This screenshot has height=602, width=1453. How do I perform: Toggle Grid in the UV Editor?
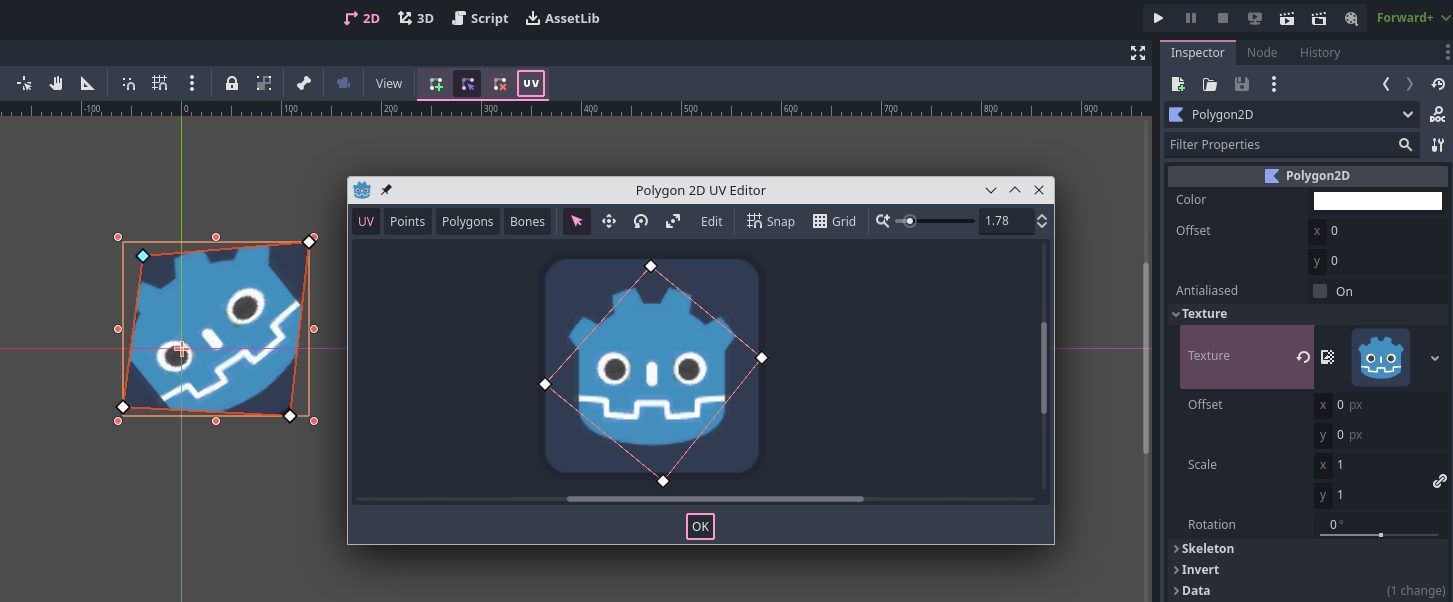click(834, 221)
